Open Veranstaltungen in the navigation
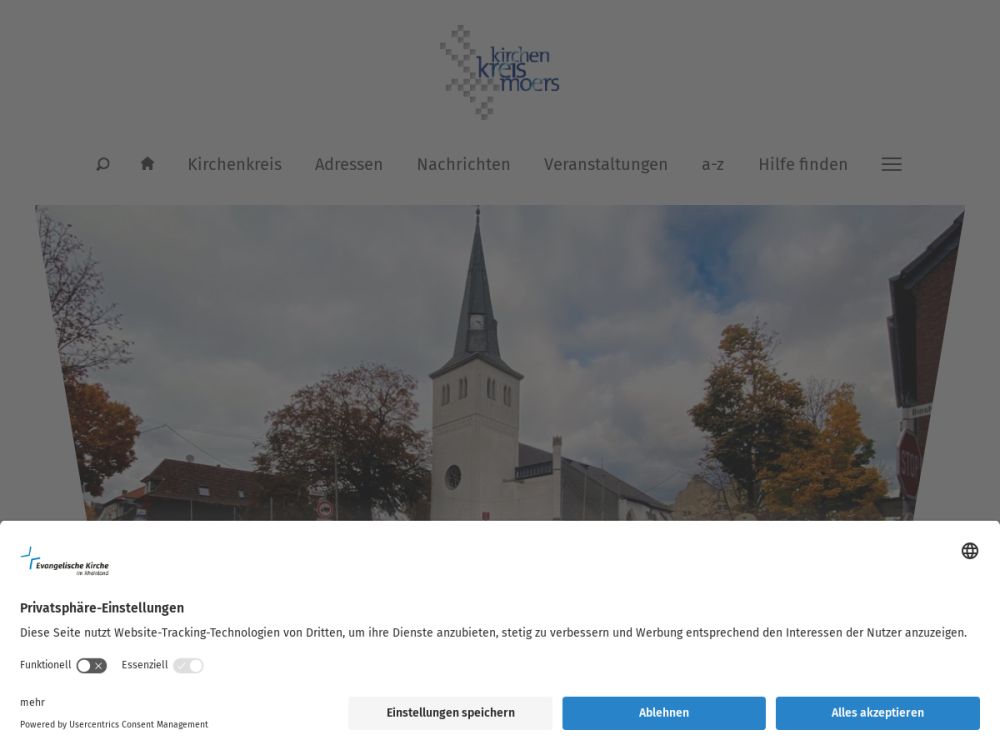 pyautogui.click(x=606, y=165)
